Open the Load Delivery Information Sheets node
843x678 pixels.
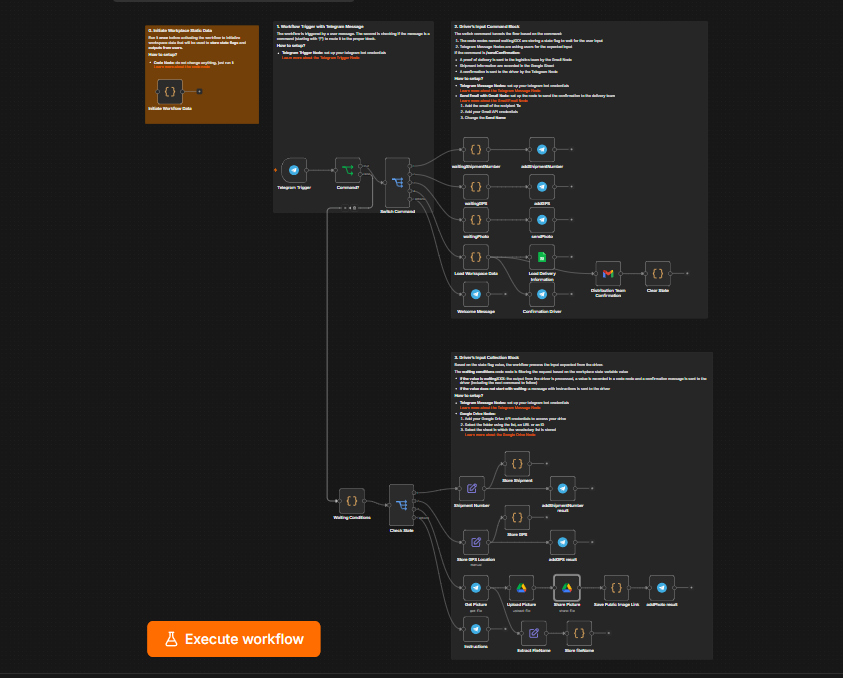(x=542, y=257)
